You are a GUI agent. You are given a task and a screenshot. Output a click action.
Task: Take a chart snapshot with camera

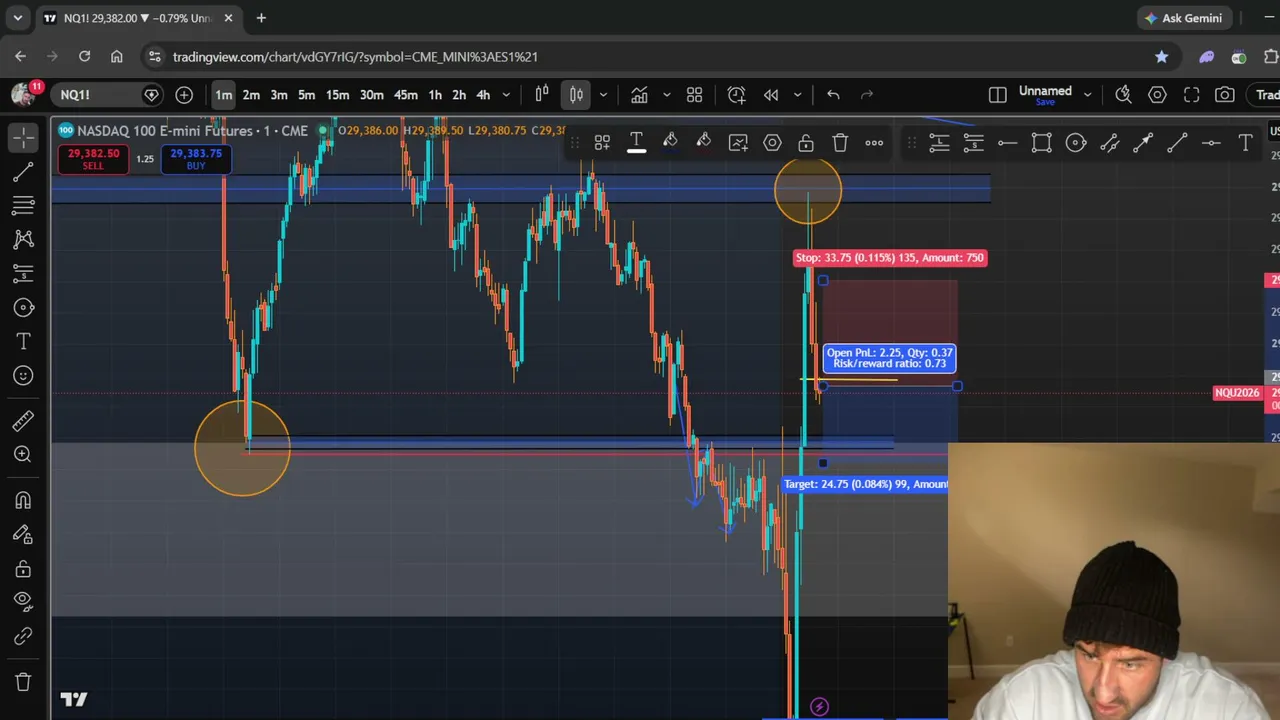pos(1225,95)
